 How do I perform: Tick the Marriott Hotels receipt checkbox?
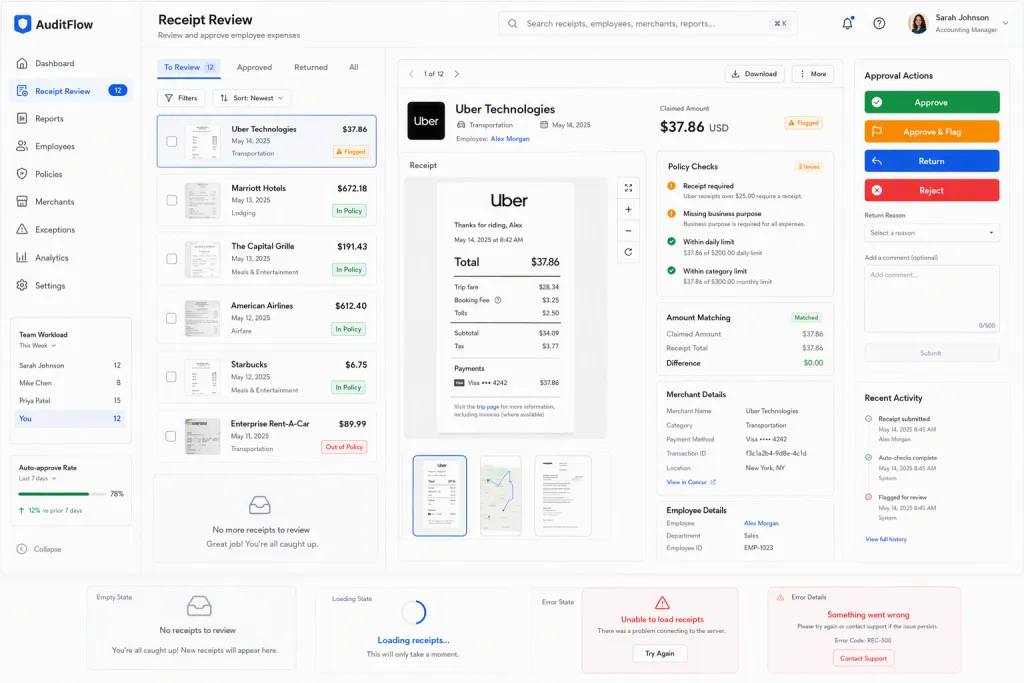[x=172, y=200]
